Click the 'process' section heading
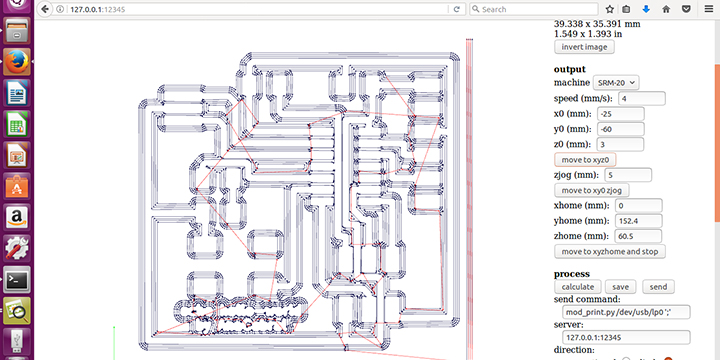Screen dimensions: 720x360 [x=572, y=274]
